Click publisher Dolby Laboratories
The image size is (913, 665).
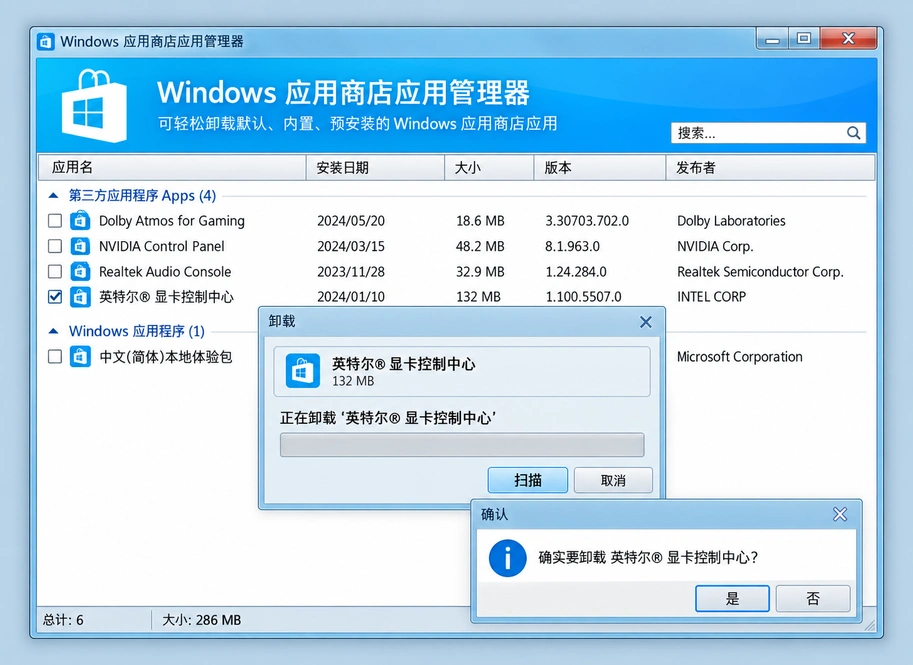pyautogui.click(x=731, y=221)
